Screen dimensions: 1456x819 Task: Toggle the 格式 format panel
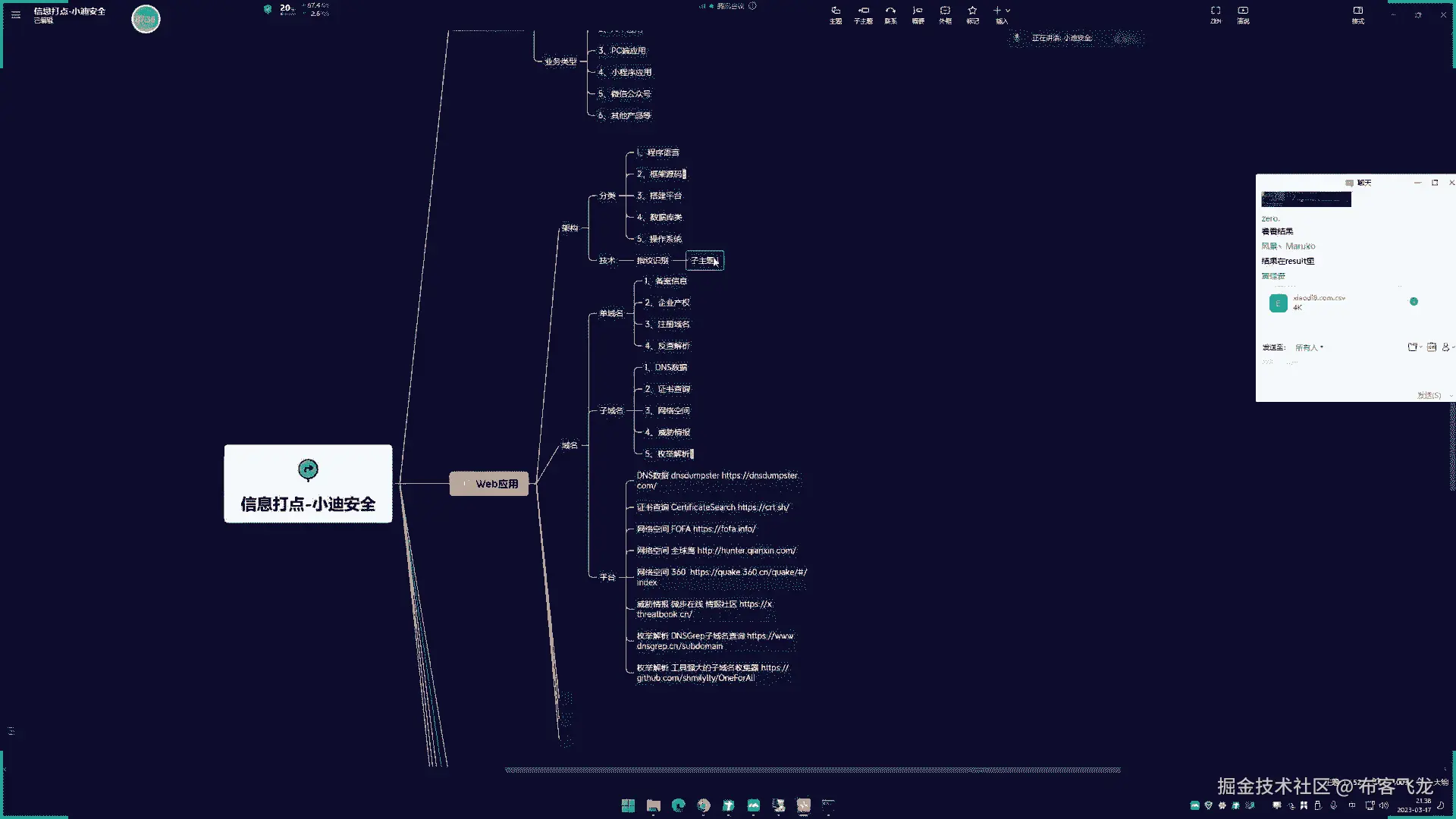click(1358, 14)
